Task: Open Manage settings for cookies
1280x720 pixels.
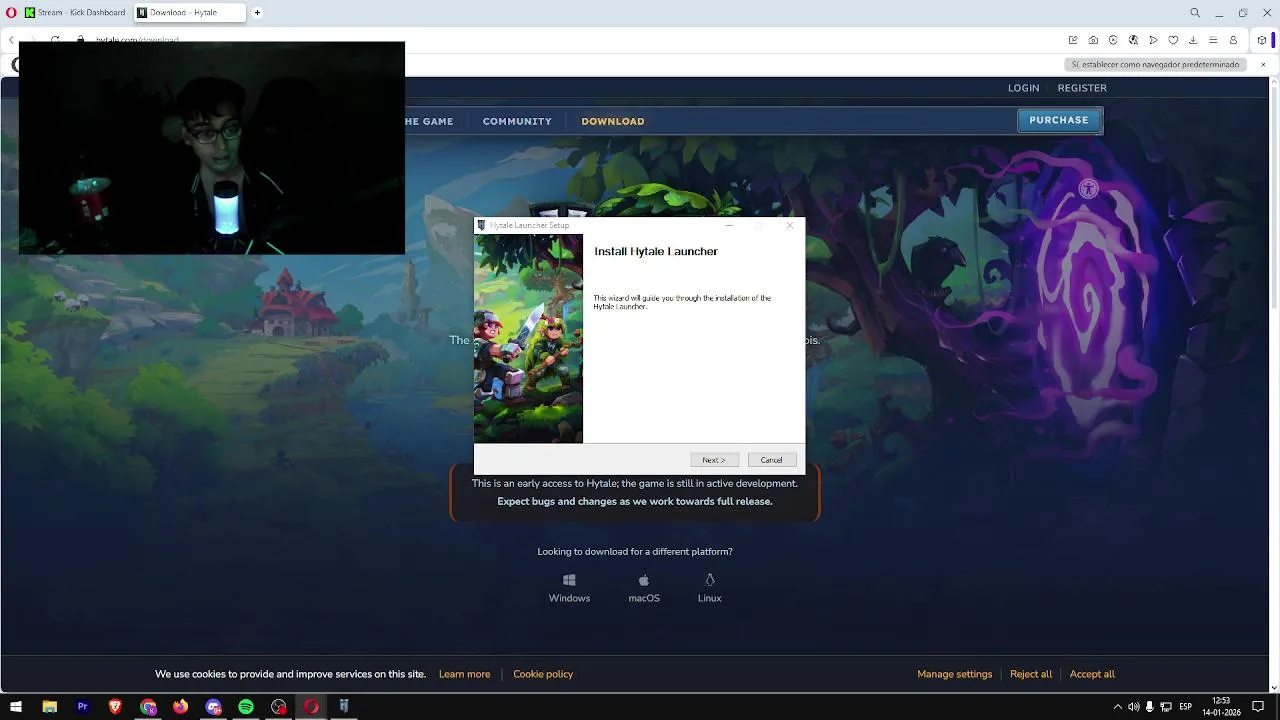Action: 955,674
